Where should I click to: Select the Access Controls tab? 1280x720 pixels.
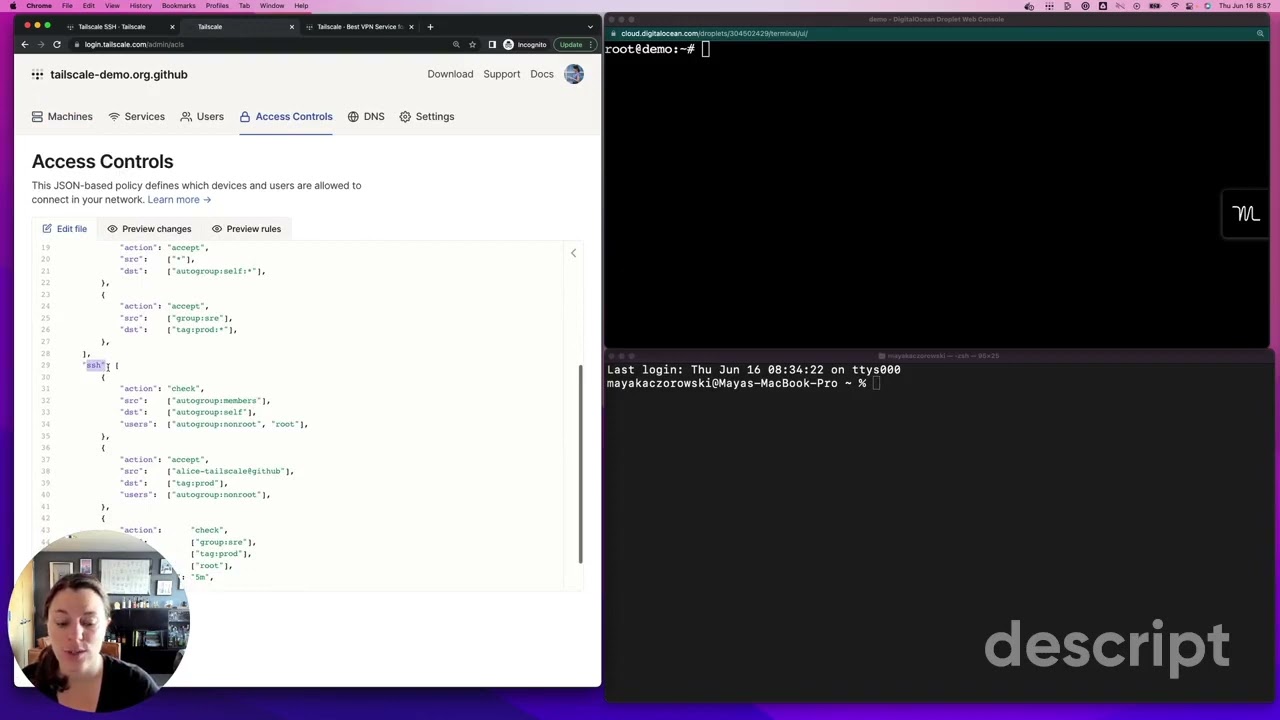point(286,116)
